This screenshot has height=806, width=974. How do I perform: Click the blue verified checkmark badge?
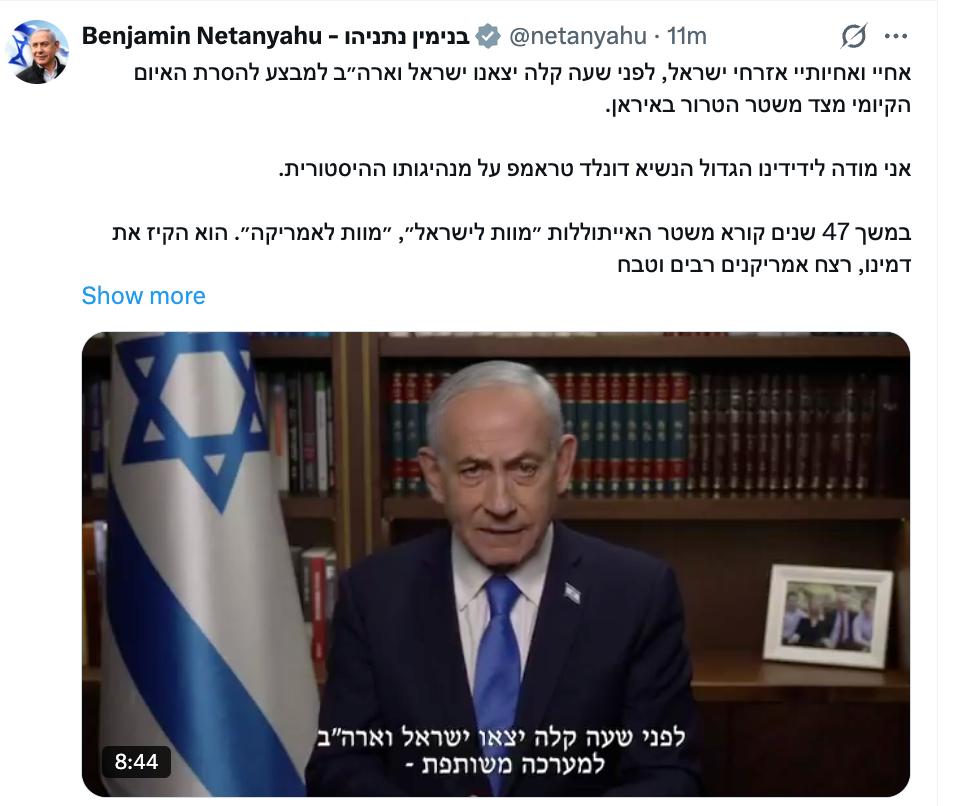click(488, 36)
